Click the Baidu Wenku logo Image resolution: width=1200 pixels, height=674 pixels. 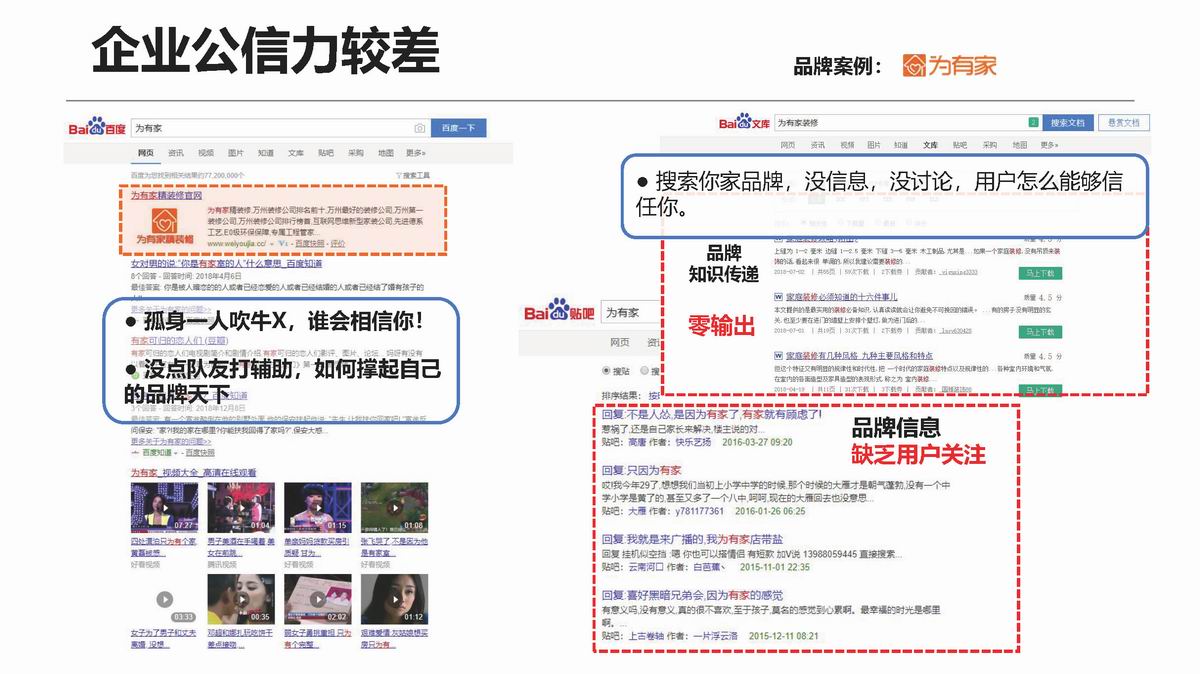point(745,123)
